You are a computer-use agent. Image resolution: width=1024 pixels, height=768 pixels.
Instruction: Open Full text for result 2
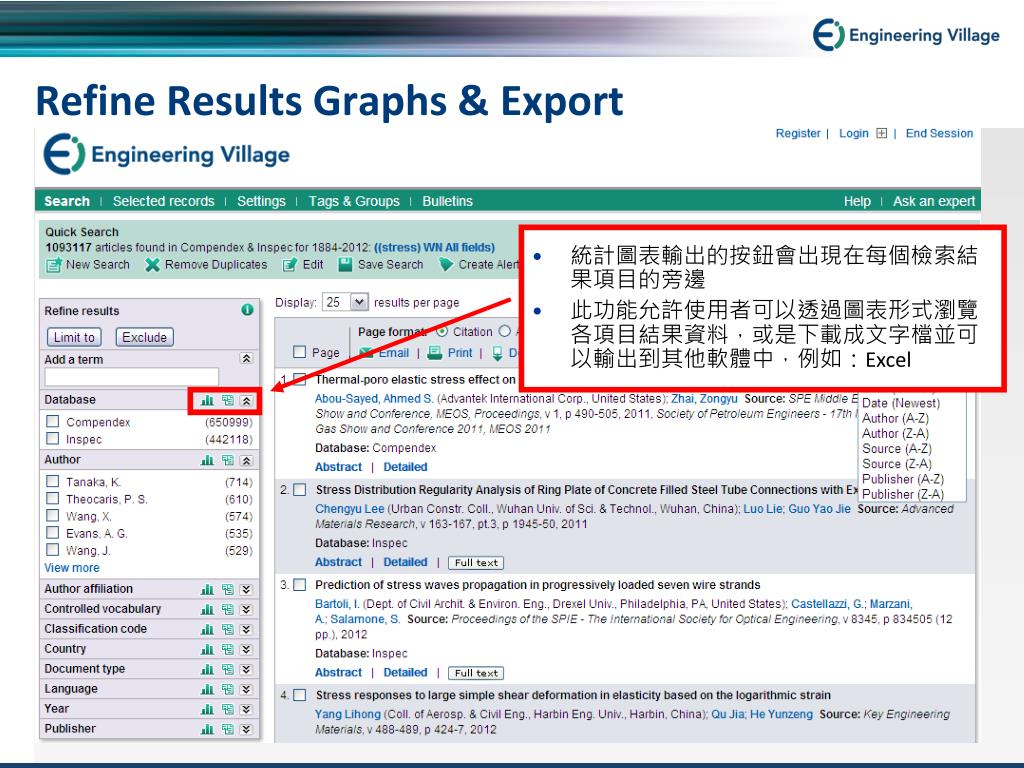[477, 562]
